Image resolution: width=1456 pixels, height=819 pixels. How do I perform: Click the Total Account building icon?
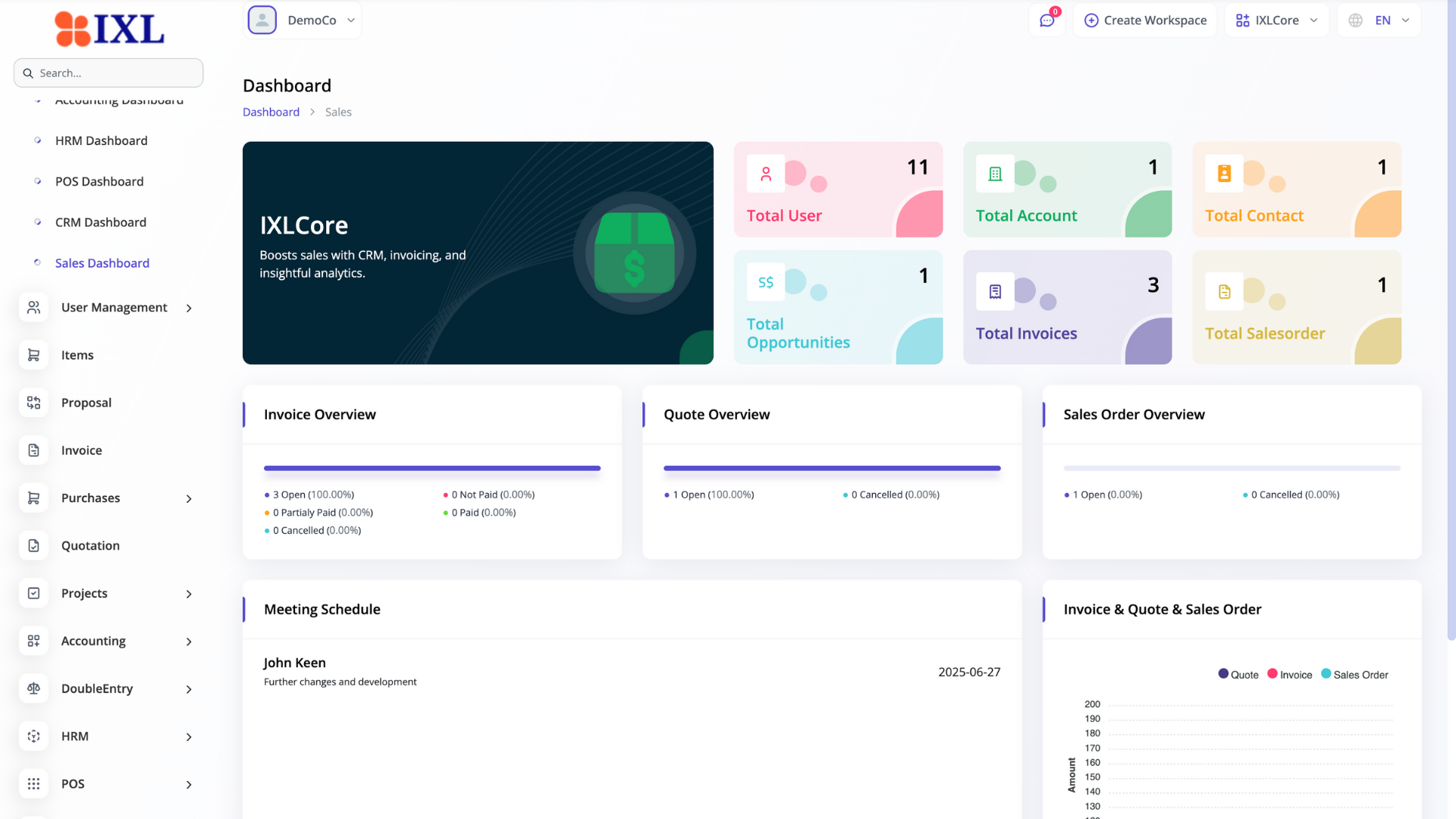point(995,174)
